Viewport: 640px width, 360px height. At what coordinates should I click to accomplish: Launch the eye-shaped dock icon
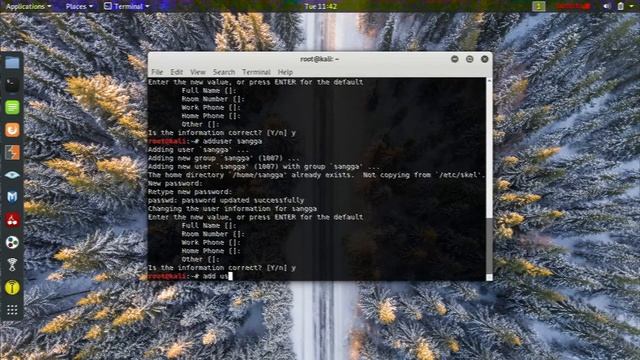12,175
